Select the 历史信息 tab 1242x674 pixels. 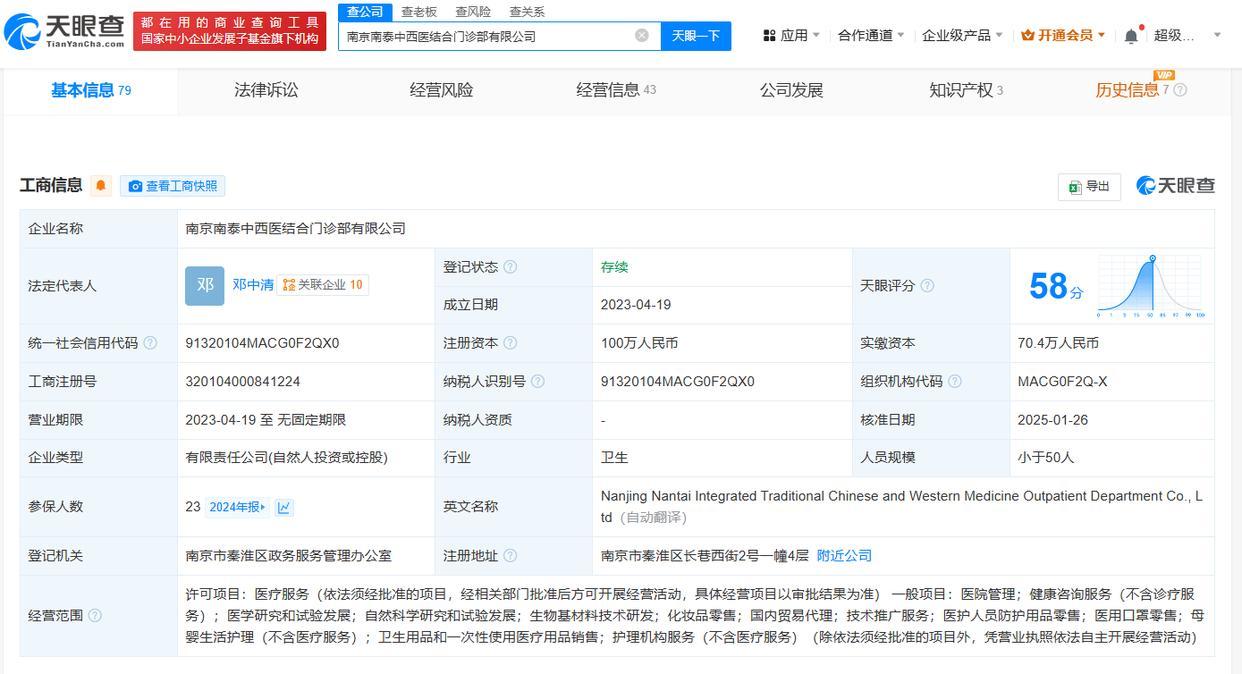pyautogui.click(x=1132, y=90)
